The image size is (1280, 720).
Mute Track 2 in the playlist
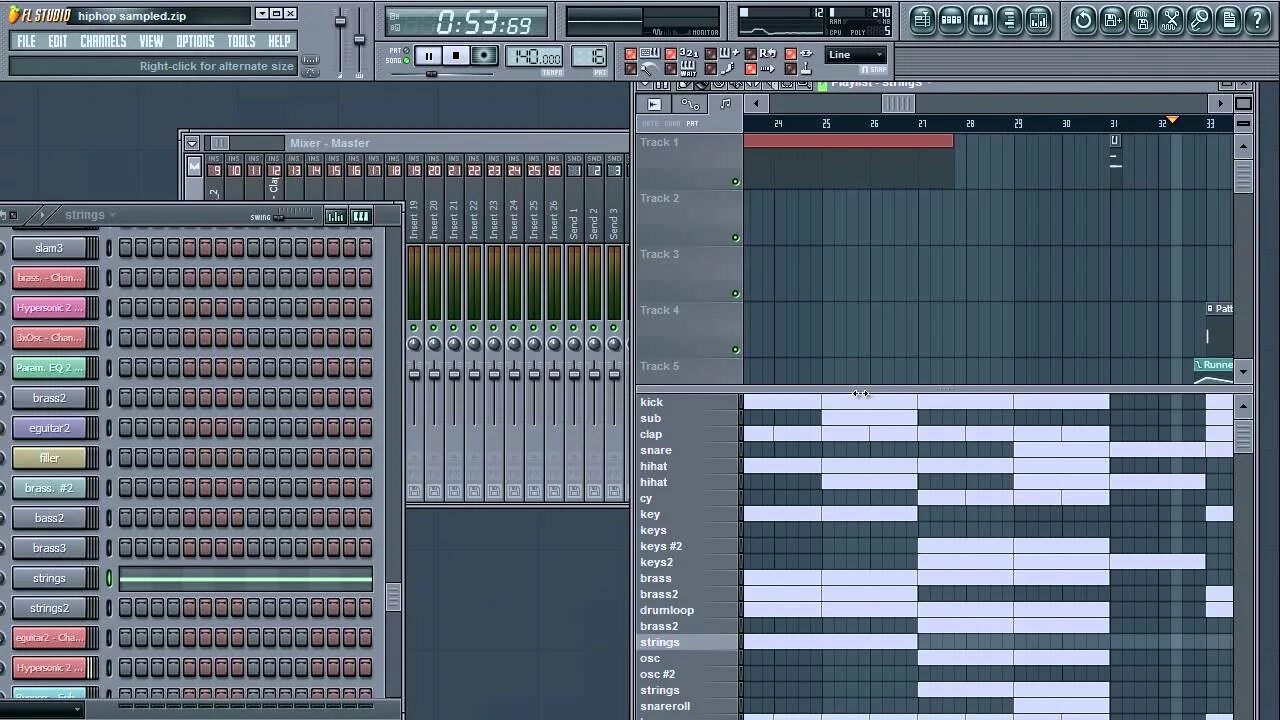pos(736,238)
